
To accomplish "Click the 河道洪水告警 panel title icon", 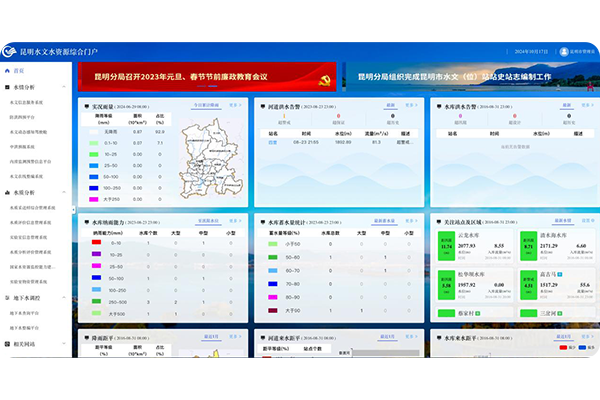I will pyautogui.click(x=262, y=104).
